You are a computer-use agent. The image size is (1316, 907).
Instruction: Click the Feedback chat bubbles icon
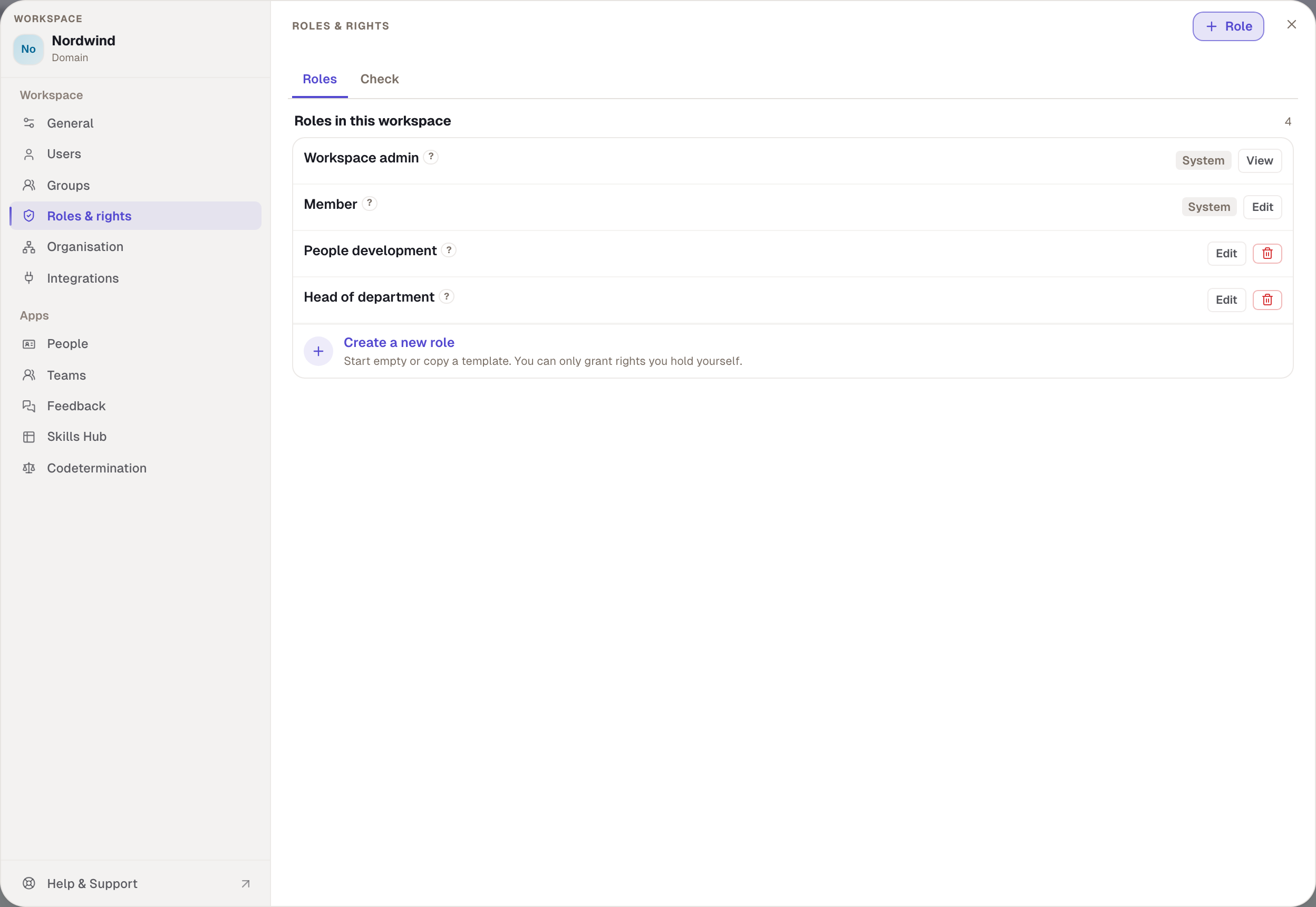[x=29, y=406]
